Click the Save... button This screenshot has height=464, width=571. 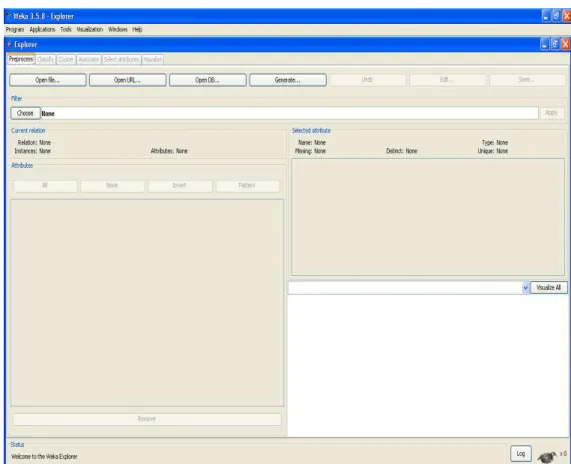coord(527,80)
